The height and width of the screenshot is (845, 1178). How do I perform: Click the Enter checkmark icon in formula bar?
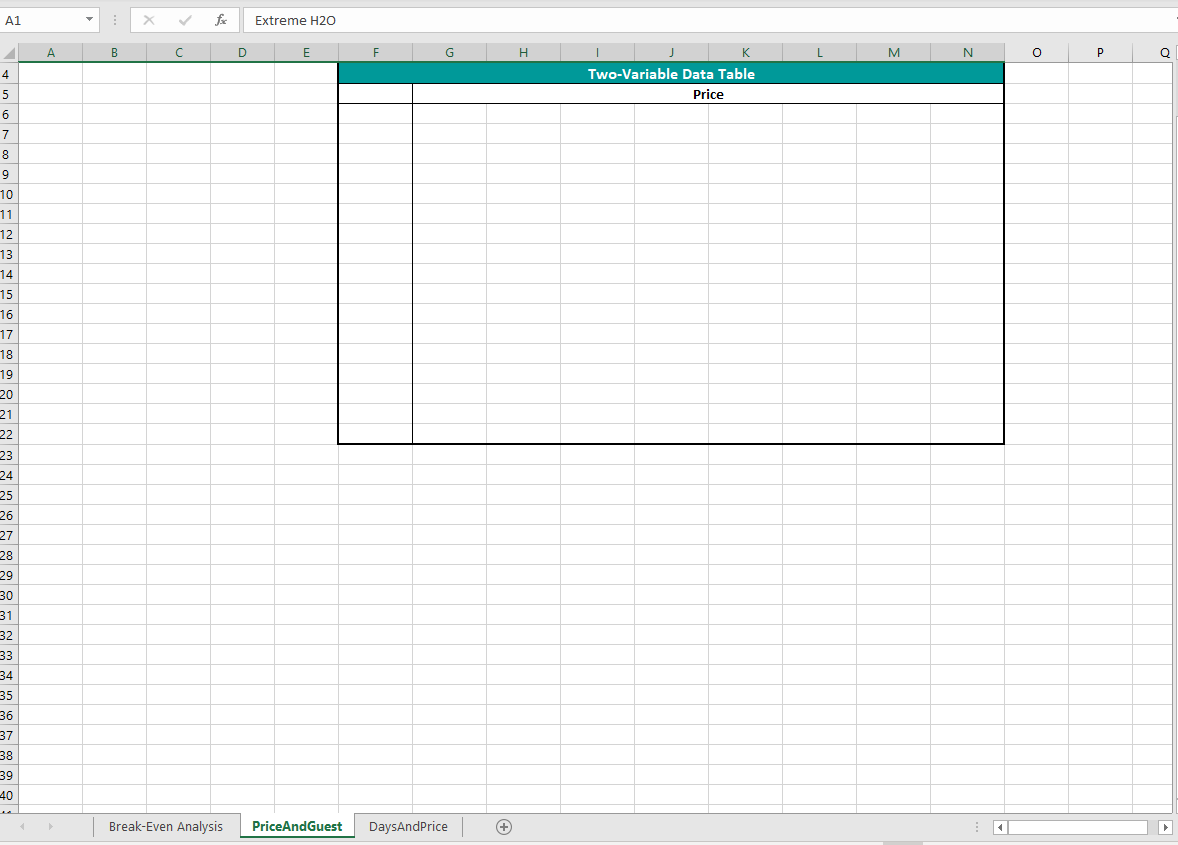pos(184,20)
